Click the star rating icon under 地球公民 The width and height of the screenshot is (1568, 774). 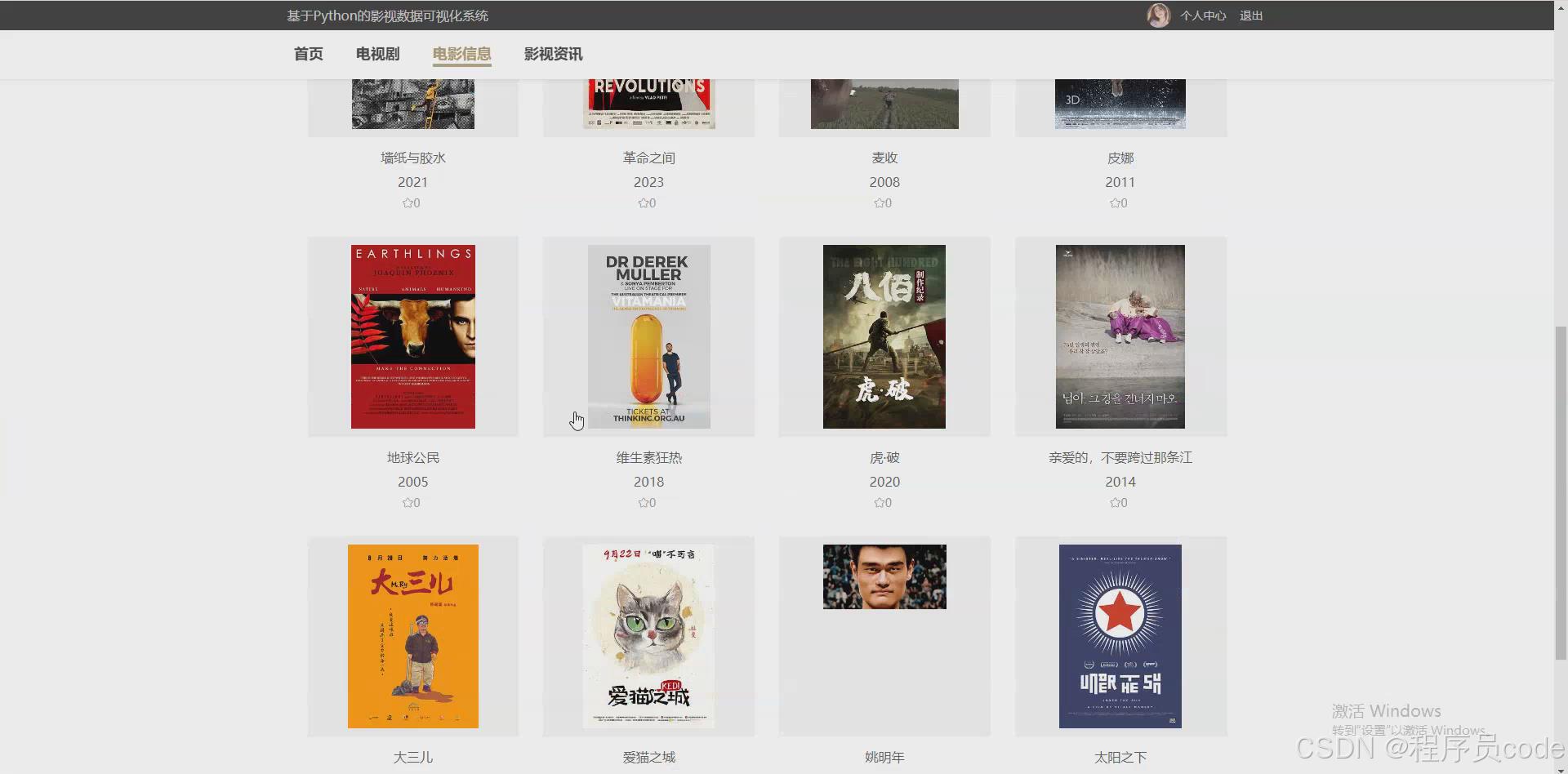(408, 503)
